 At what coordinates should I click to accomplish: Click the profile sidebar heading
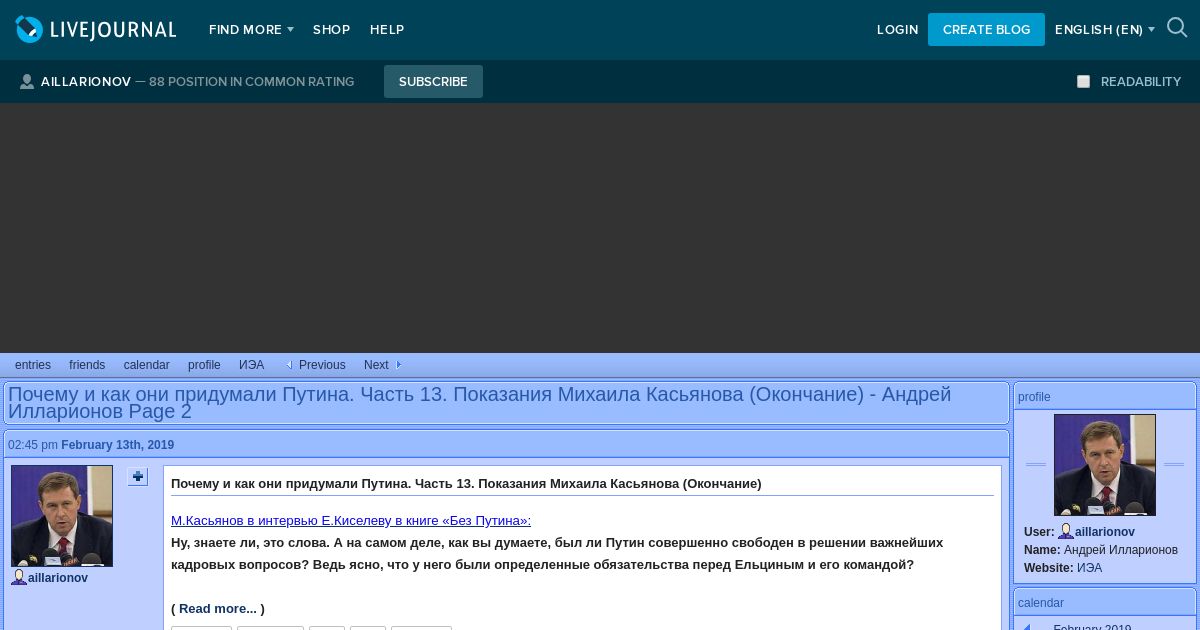(1034, 397)
